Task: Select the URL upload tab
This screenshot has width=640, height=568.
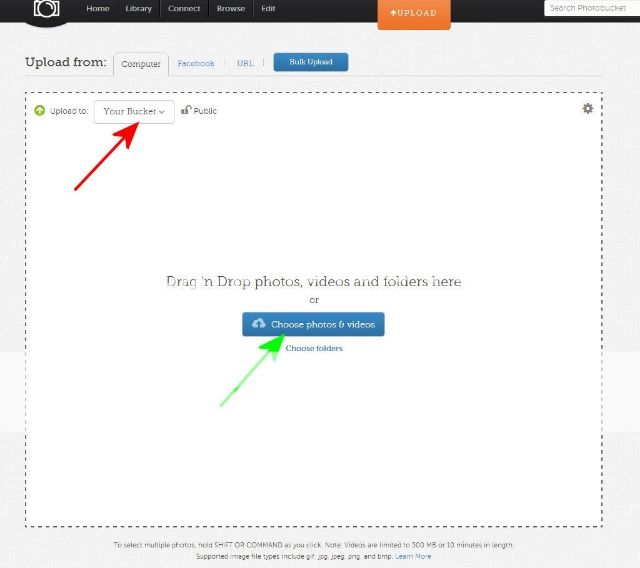Action: (x=245, y=63)
